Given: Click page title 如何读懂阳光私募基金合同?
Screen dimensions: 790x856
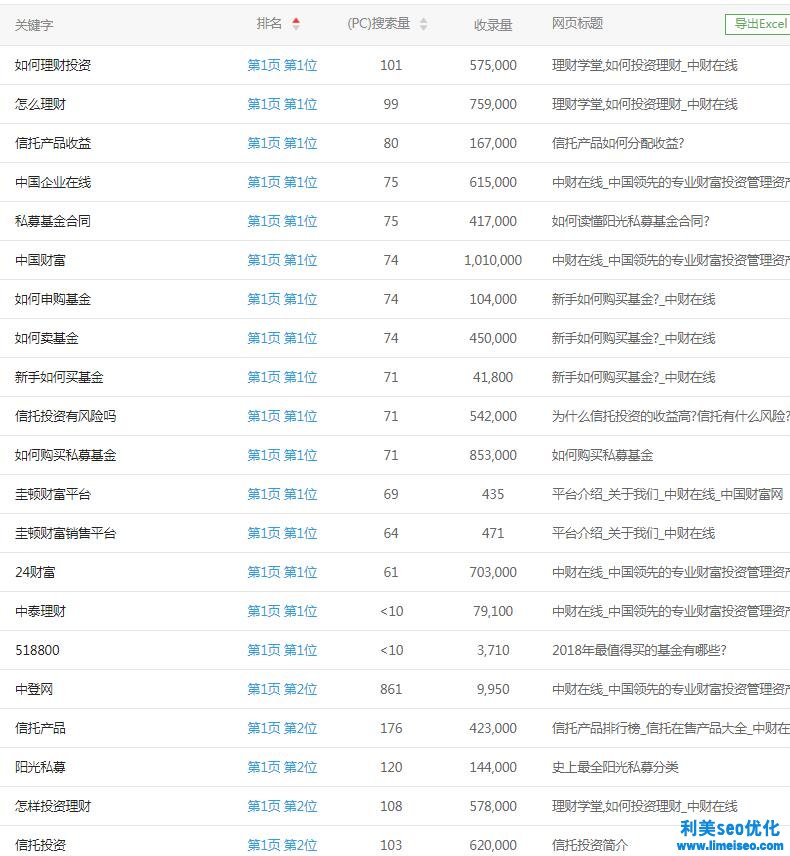Looking at the screenshot, I should pyautogui.click(x=631, y=221).
